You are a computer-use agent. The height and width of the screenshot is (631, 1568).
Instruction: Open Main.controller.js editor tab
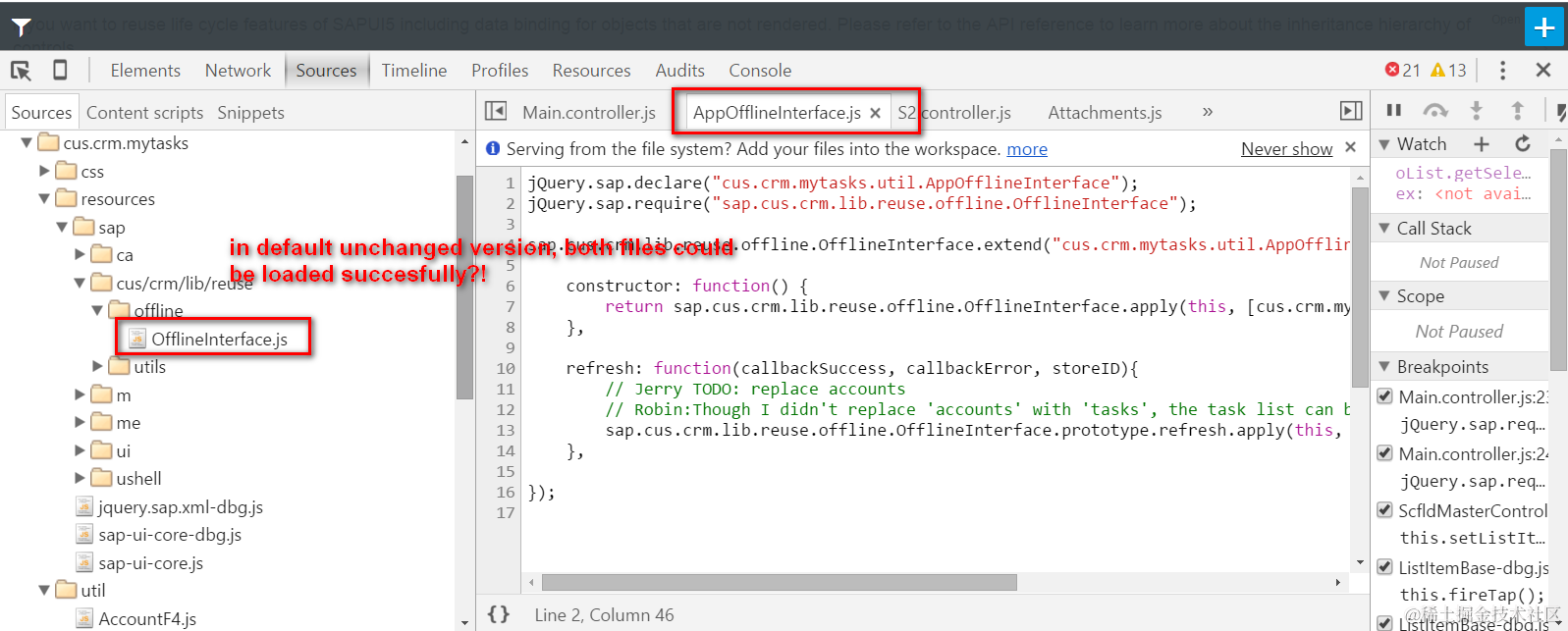tap(589, 113)
